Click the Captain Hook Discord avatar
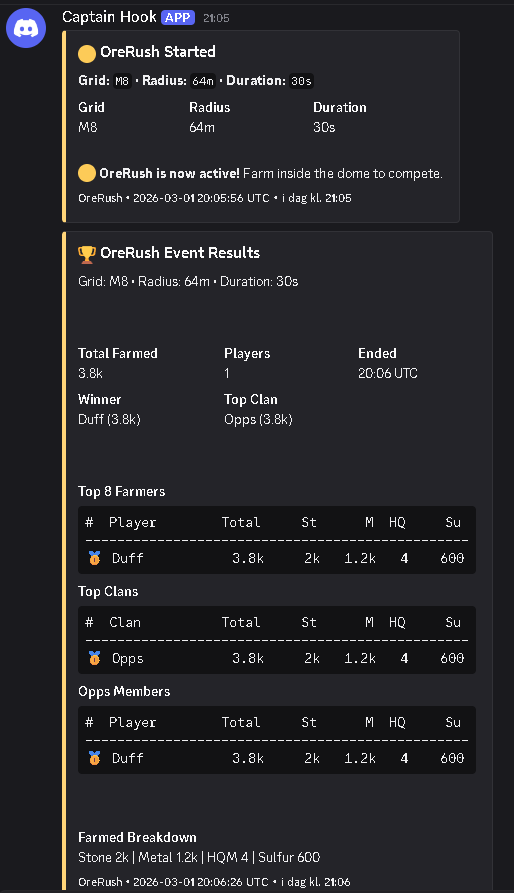Image resolution: width=514 pixels, height=893 pixels. 26,28
